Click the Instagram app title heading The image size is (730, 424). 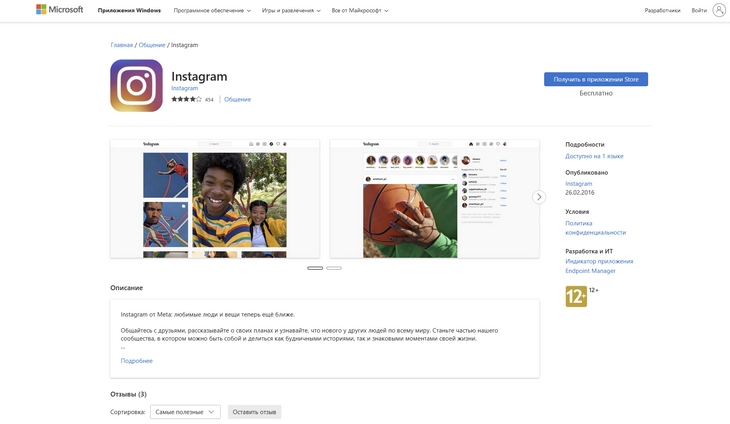click(199, 76)
